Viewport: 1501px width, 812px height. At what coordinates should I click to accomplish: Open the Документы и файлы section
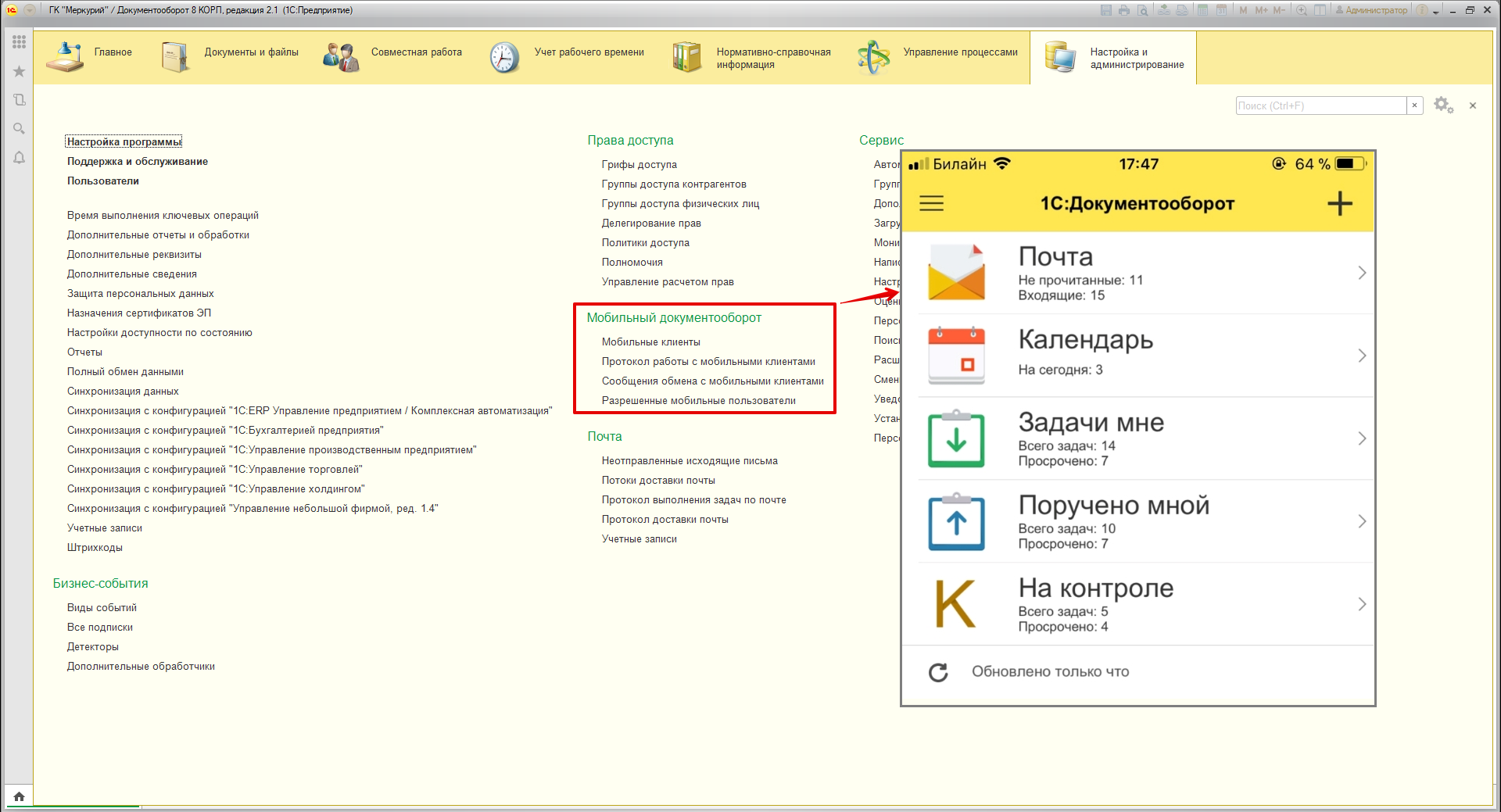[x=231, y=57]
